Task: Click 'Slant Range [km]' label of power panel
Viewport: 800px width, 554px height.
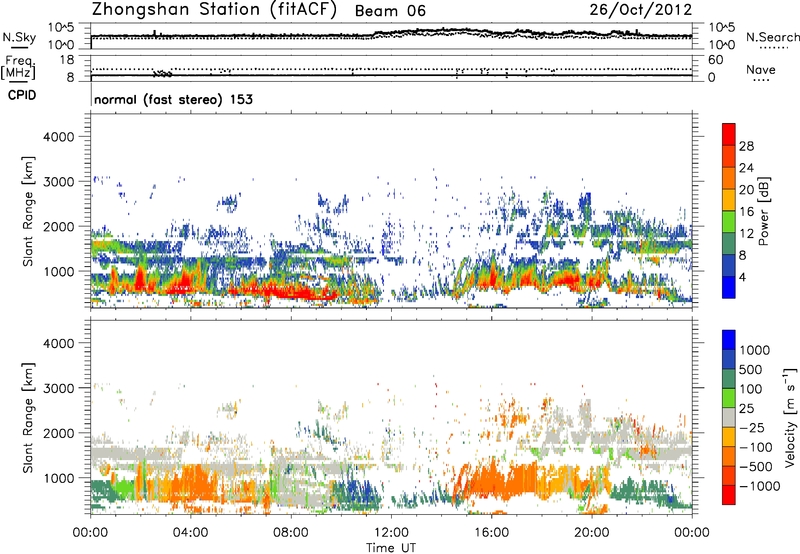Action: (28, 211)
